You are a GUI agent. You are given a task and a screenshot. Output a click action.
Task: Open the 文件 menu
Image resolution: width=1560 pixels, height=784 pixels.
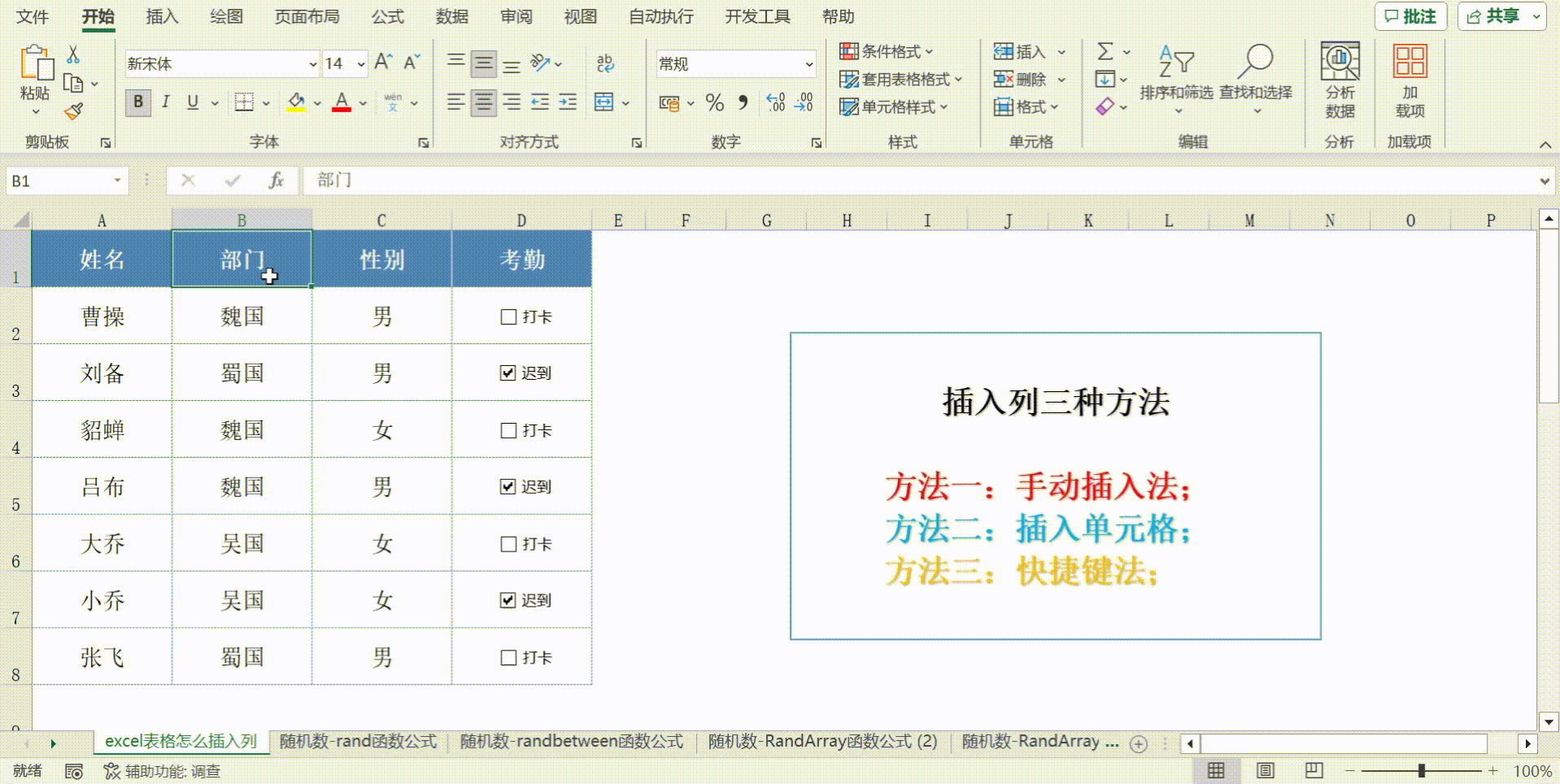(33, 16)
